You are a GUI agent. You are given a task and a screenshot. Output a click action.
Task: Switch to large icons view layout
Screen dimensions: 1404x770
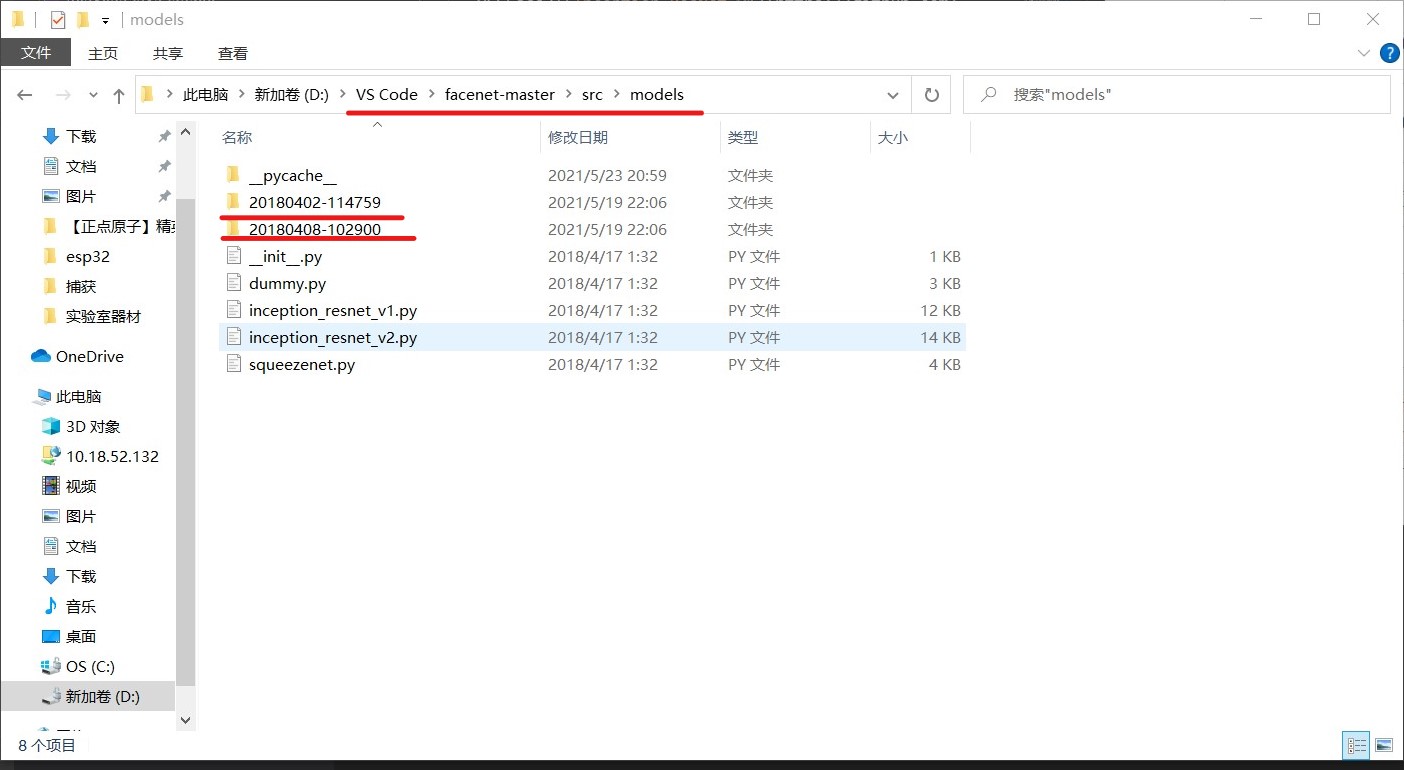(x=1384, y=745)
